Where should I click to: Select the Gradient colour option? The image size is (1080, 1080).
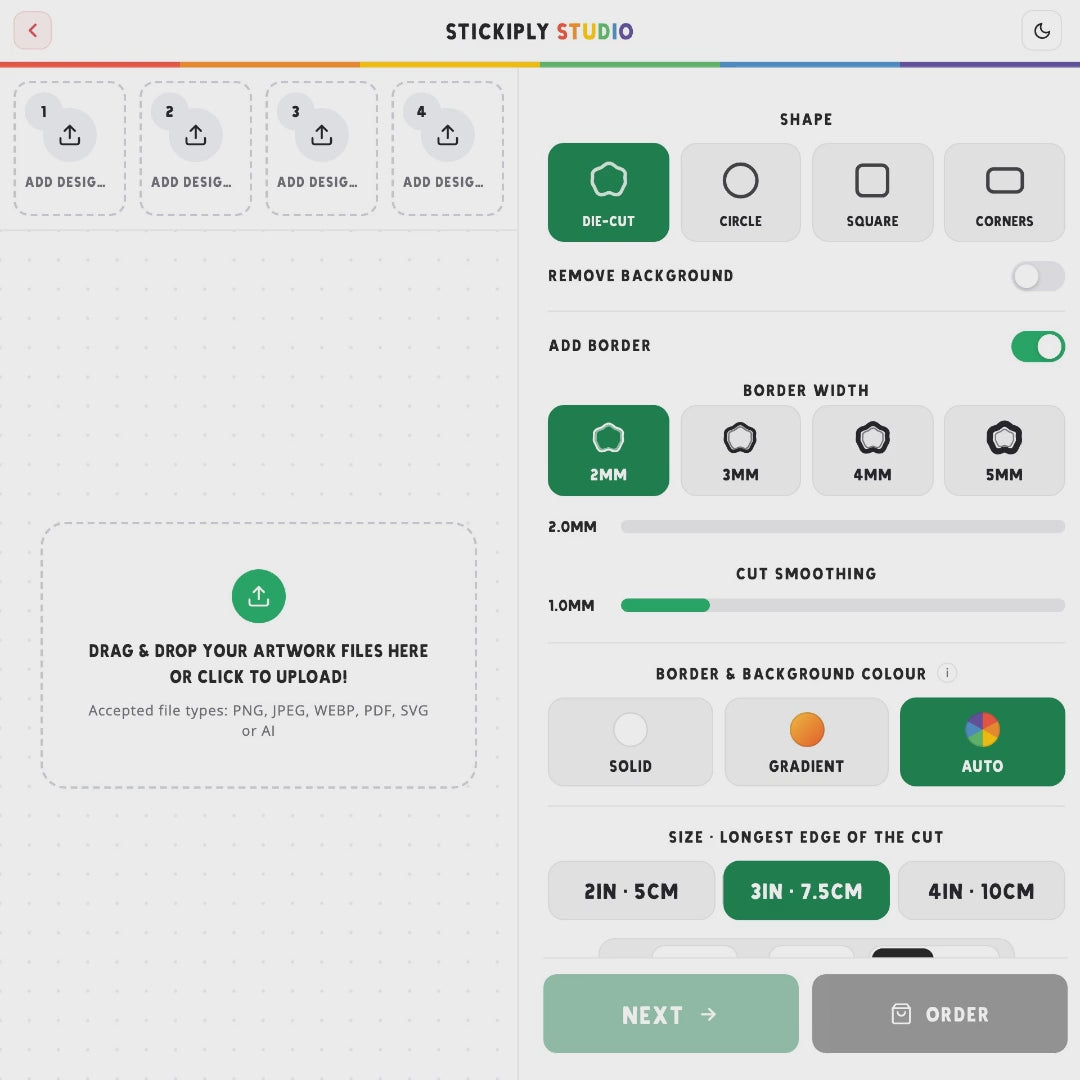pos(807,742)
